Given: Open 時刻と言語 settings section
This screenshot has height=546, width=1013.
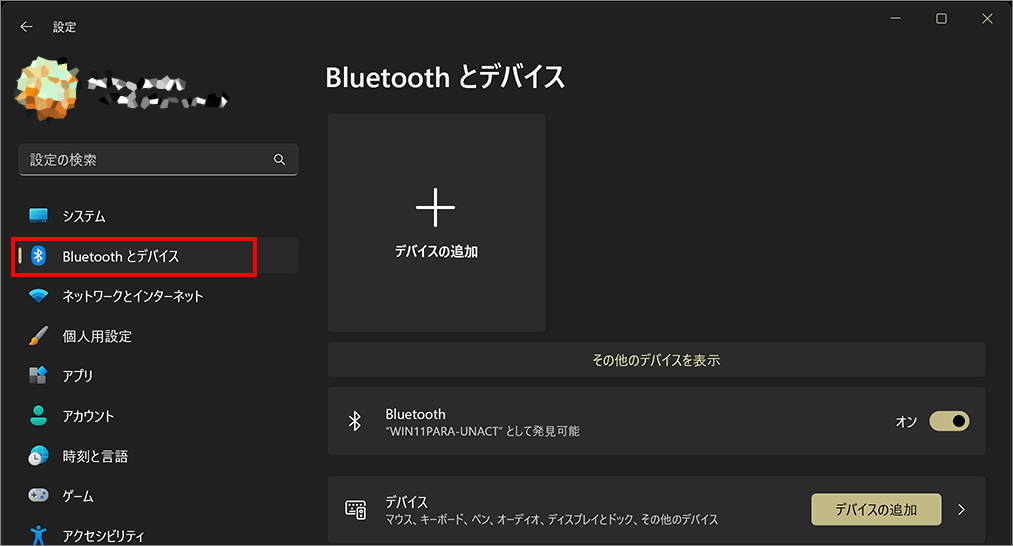Looking at the screenshot, I should [158, 456].
